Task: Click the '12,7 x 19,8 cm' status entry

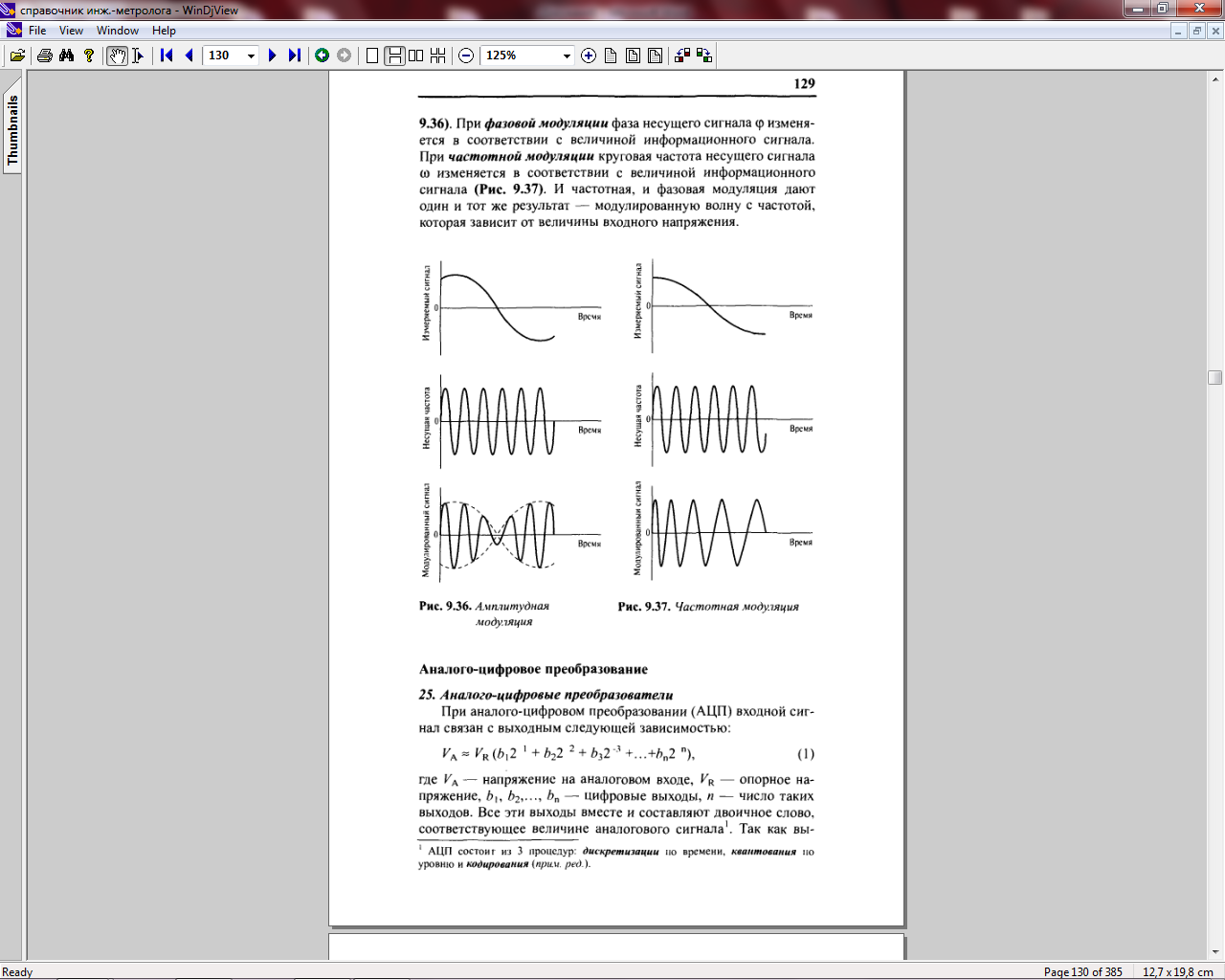Action: 1177,971
